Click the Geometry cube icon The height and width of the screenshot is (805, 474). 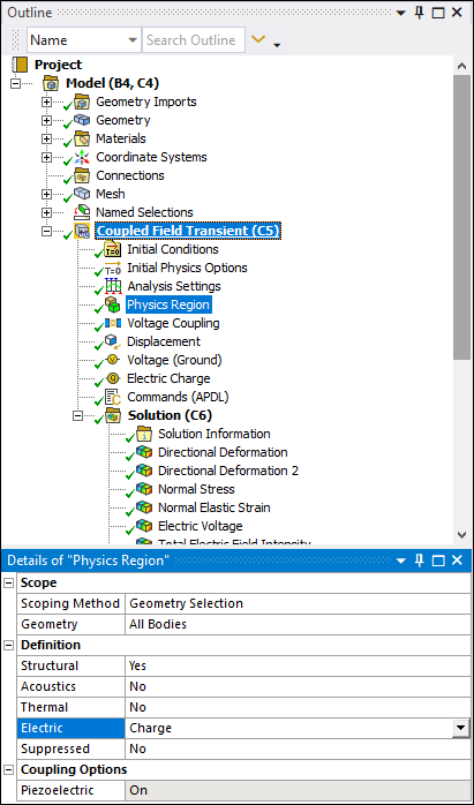click(x=82, y=120)
